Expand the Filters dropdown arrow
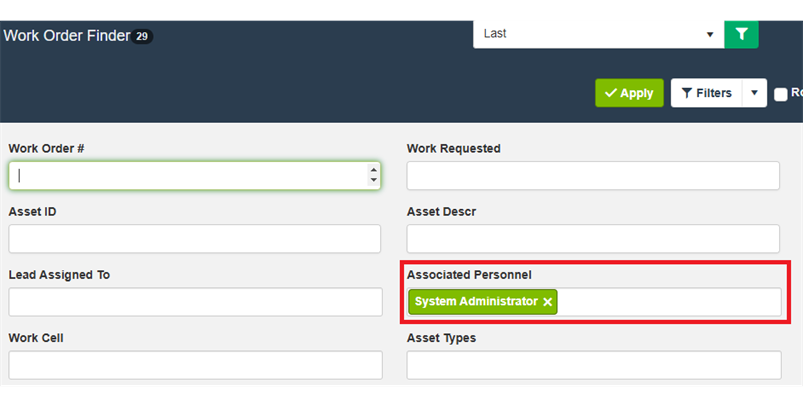The width and height of the screenshot is (803, 413). click(x=754, y=93)
